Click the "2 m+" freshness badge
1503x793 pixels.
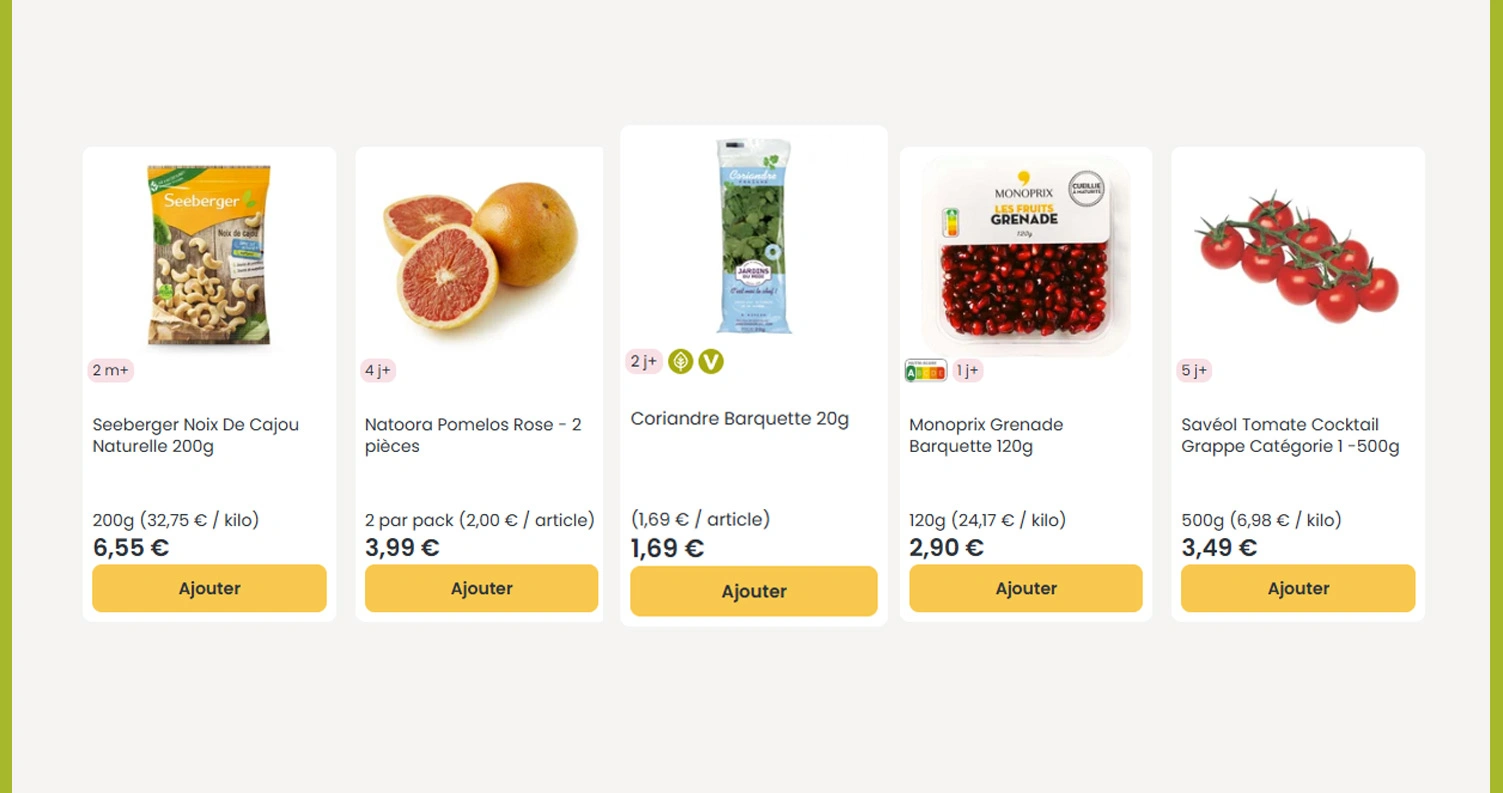coord(110,371)
